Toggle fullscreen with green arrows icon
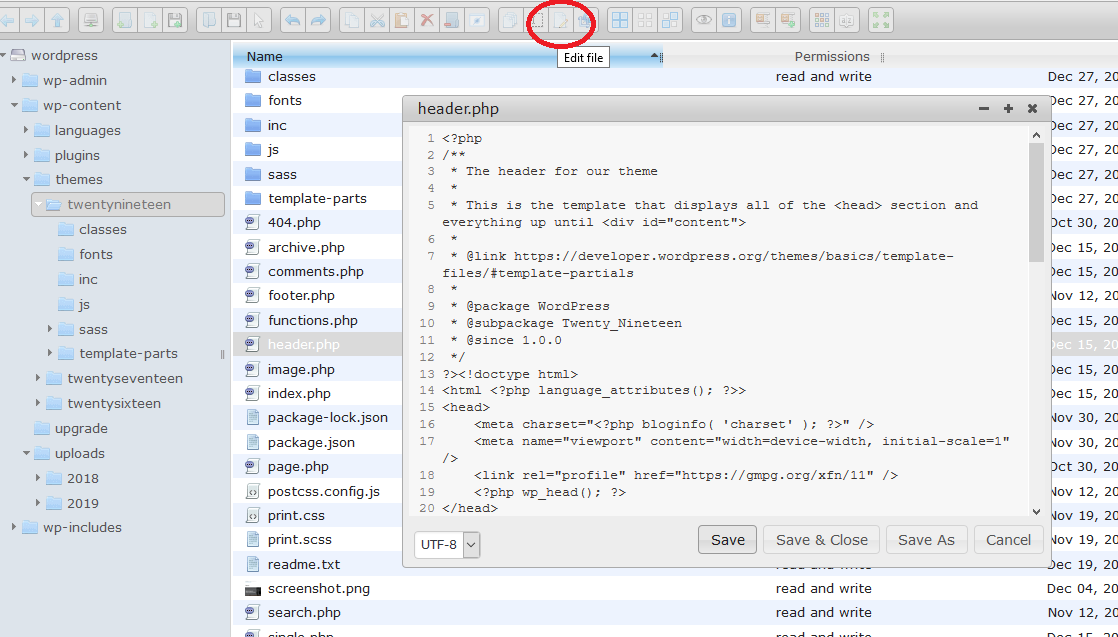This screenshot has width=1118, height=637. (x=881, y=21)
